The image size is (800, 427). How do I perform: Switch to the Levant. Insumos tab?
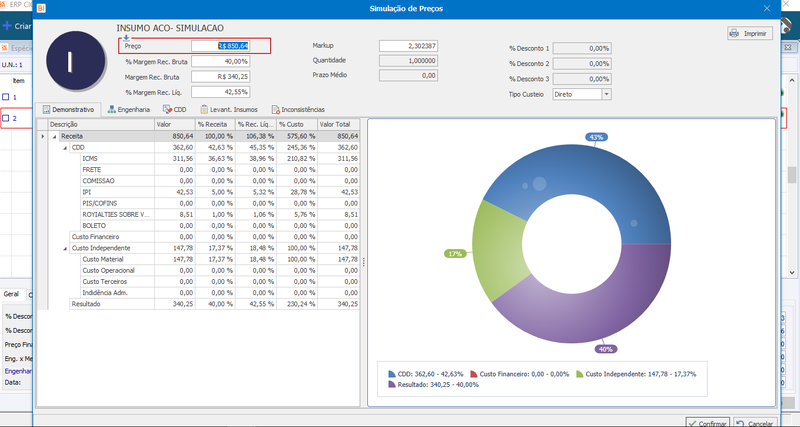(229, 110)
